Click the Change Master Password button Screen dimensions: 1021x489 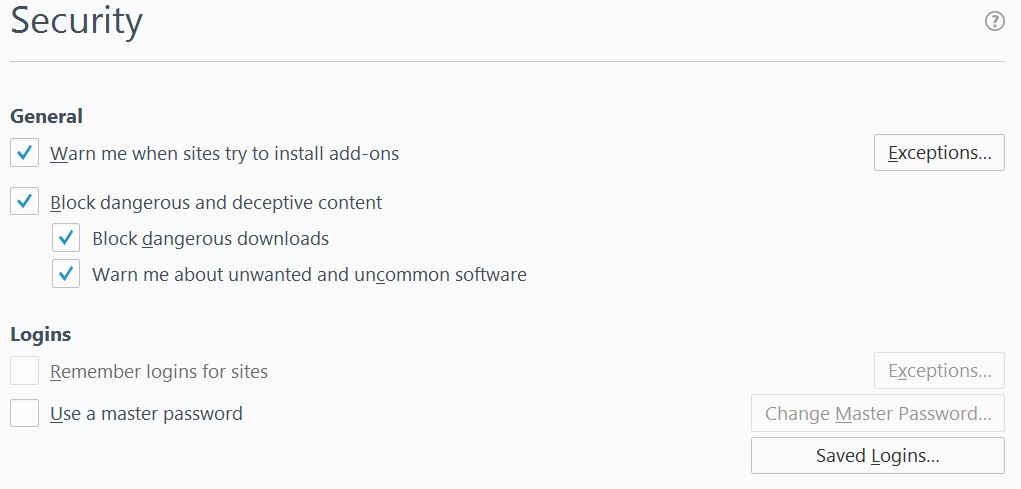(878, 413)
